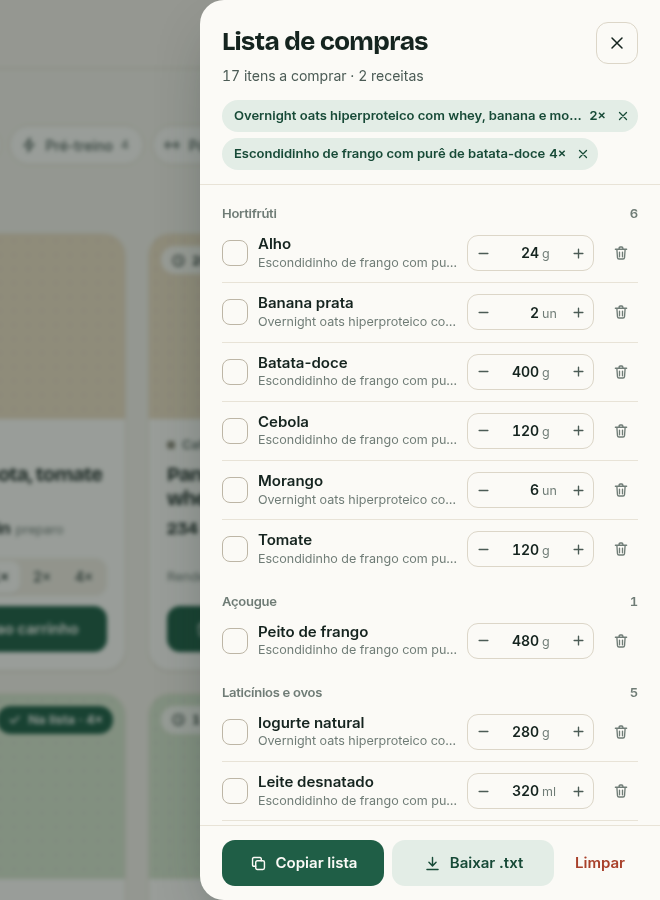This screenshot has width=660, height=900.
Task: Increase Tomate quantity
Action: 579,549
